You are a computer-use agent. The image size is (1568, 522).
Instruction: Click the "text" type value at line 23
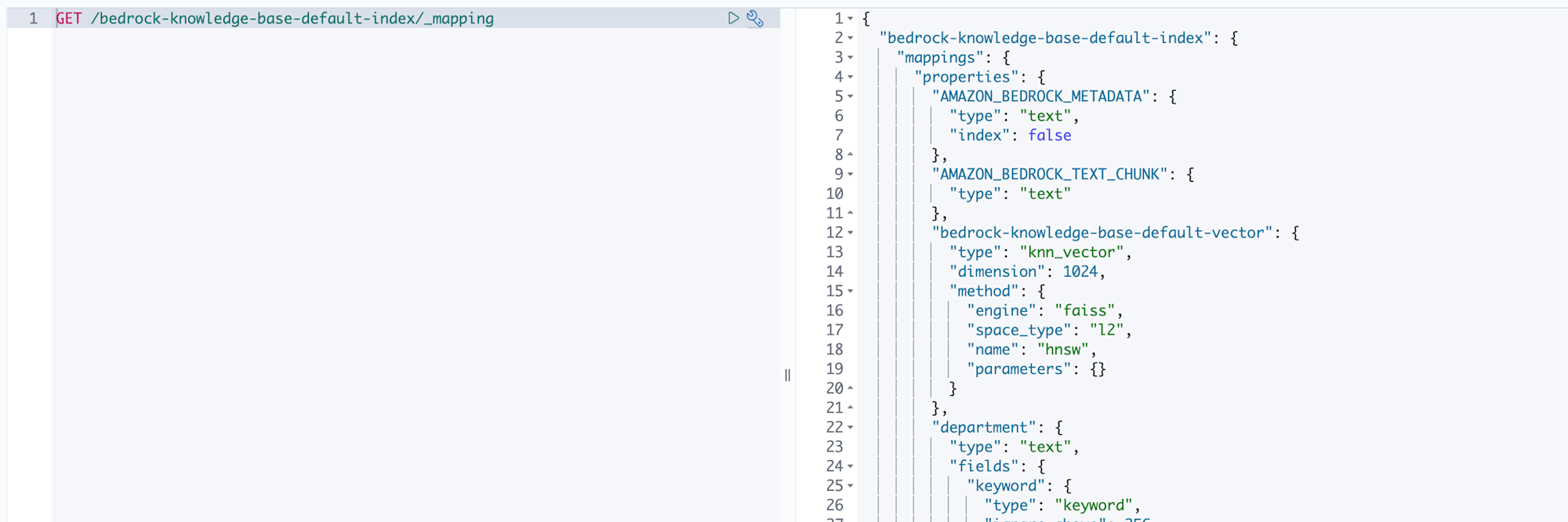point(1046,448)
